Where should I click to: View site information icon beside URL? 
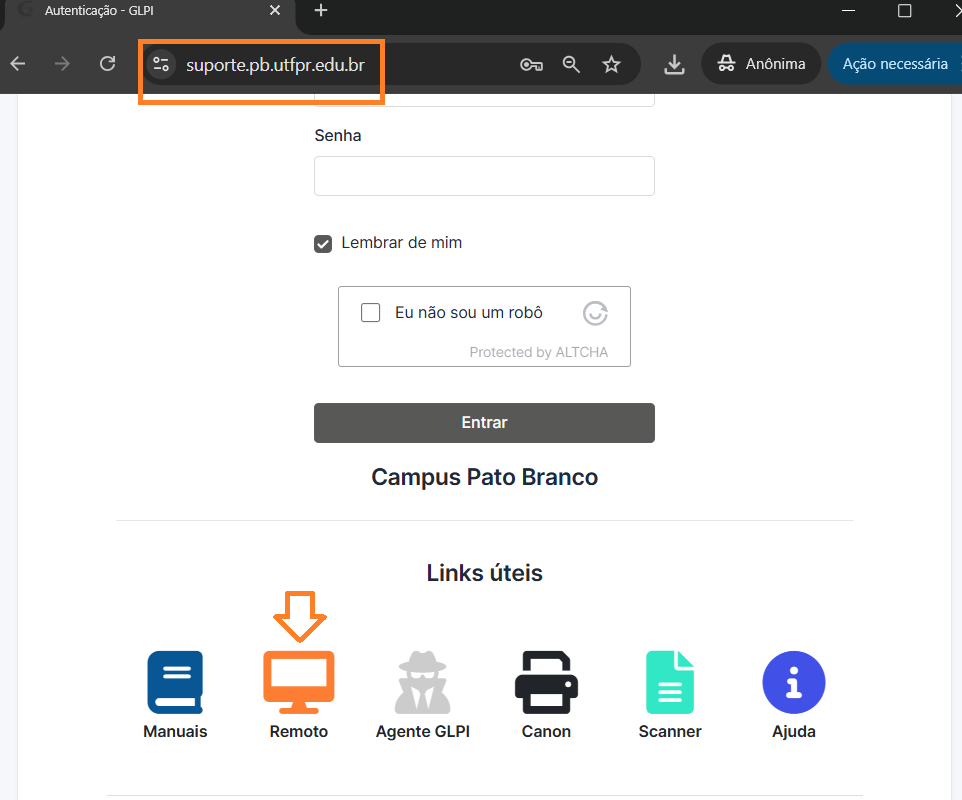pos(161,64)
